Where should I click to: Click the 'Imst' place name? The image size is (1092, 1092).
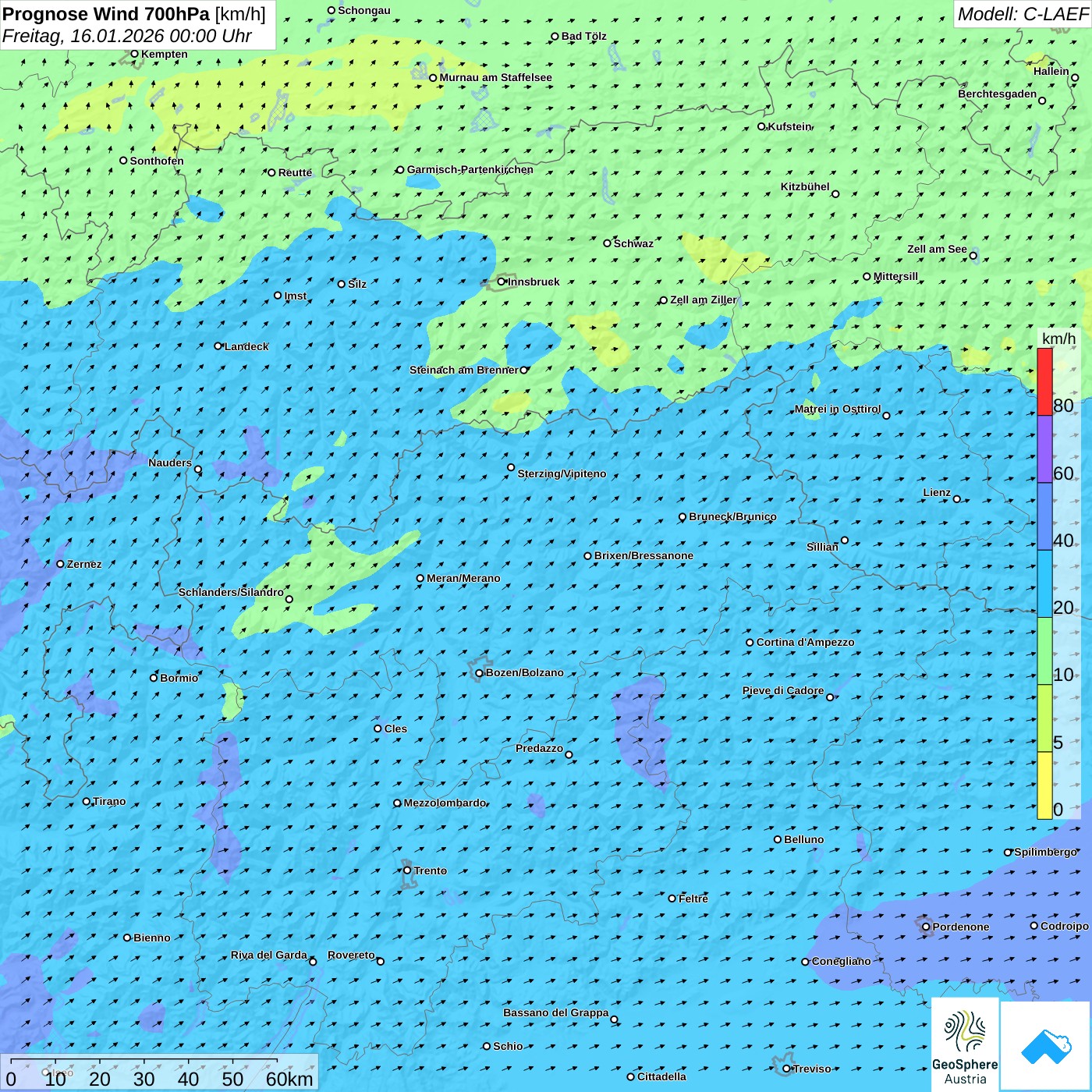296,296
